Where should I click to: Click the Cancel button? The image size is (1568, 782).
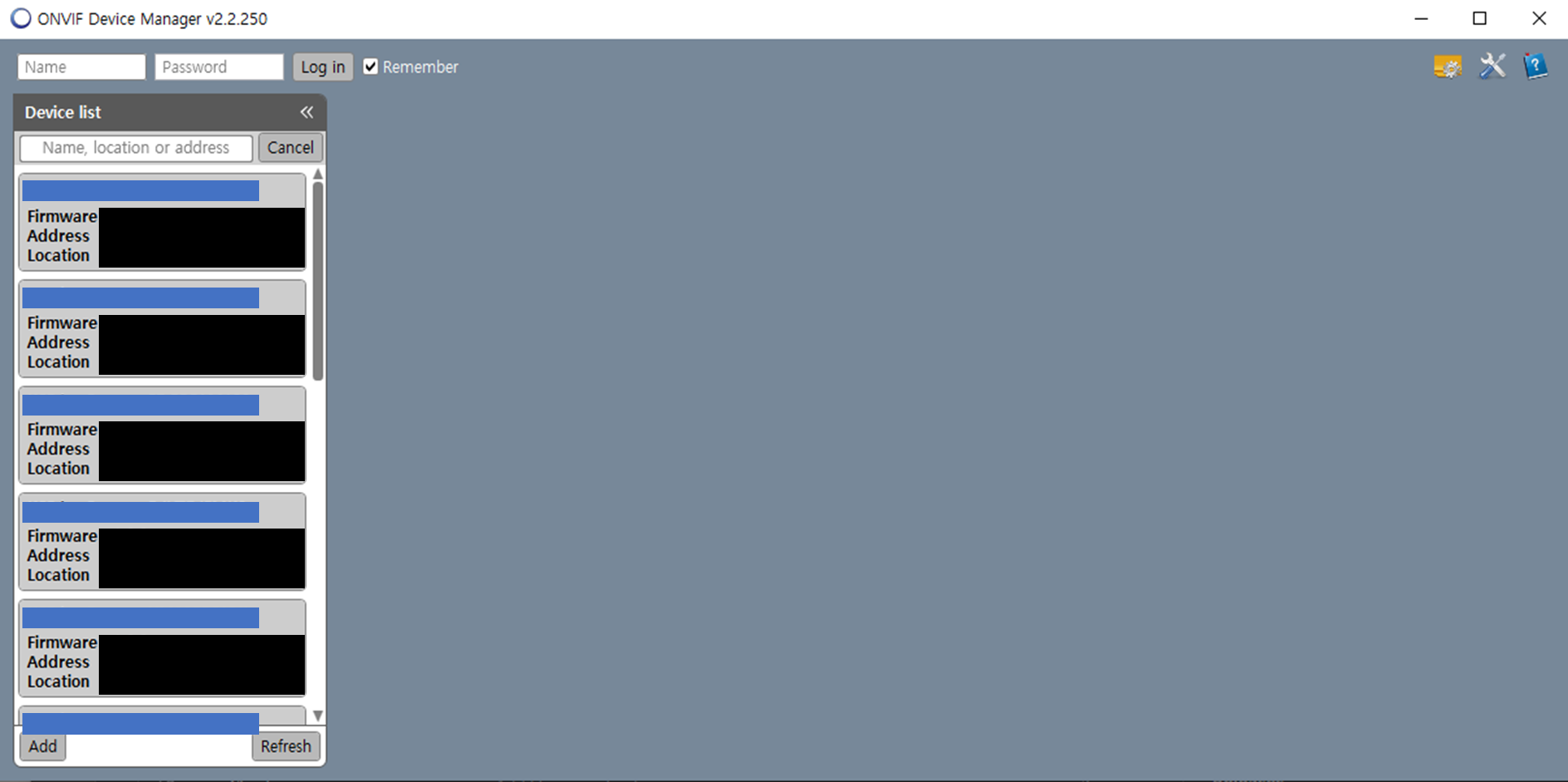pyautogui.click(x=291, y=148)
